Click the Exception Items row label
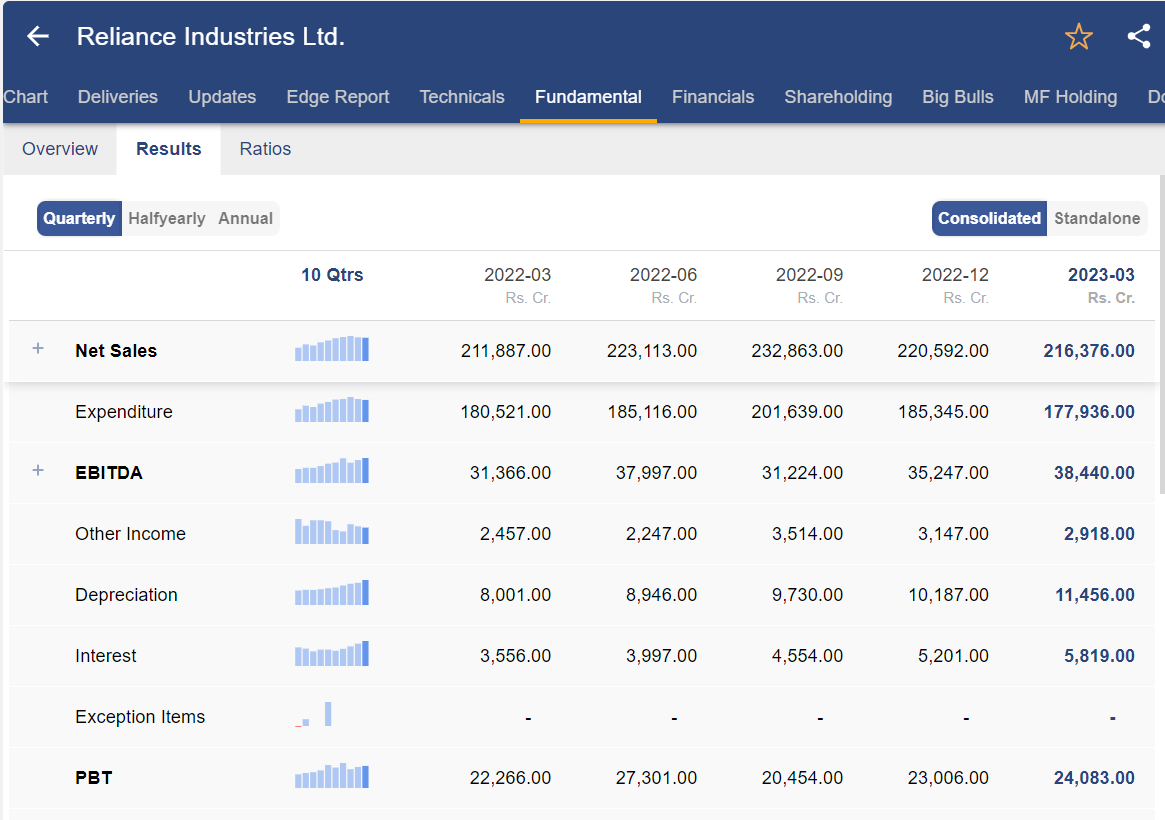 (140, 716)
